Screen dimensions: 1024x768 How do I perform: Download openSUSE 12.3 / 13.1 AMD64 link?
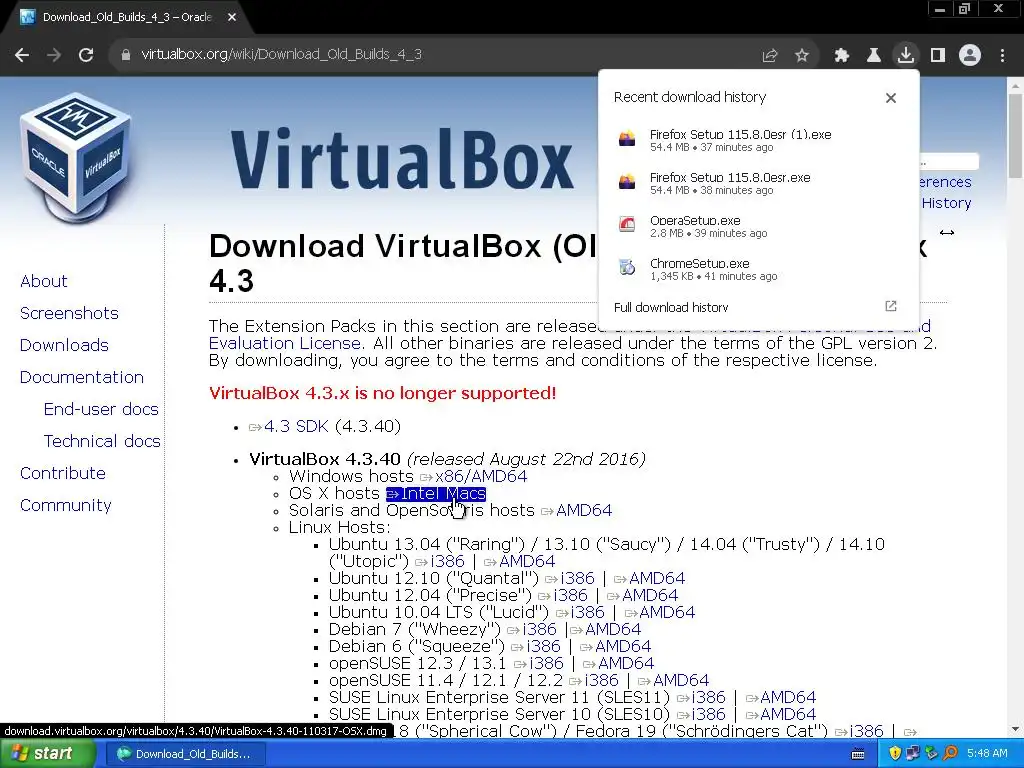coord(618,664)
